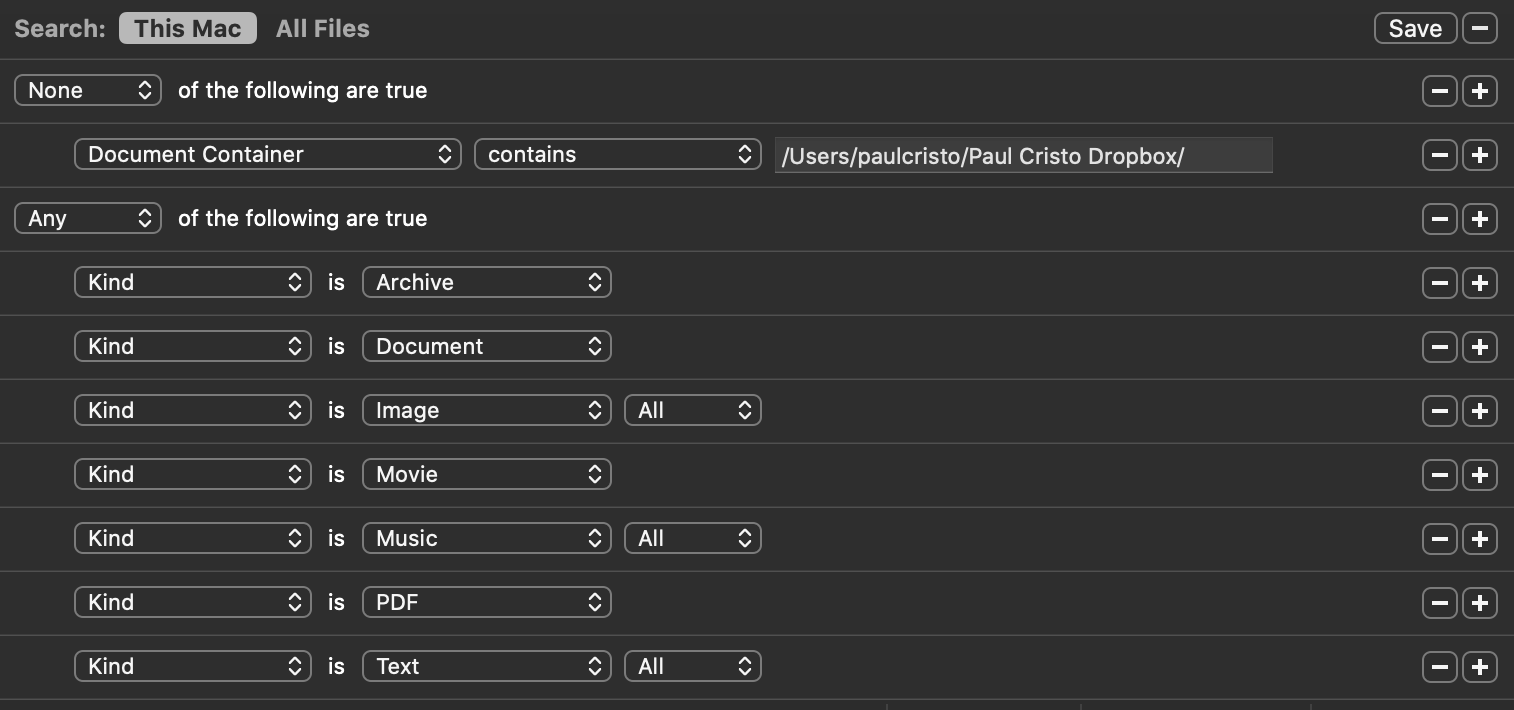Switch search scope to All Files
The image size is (1514, 710).
click(322, 29)
